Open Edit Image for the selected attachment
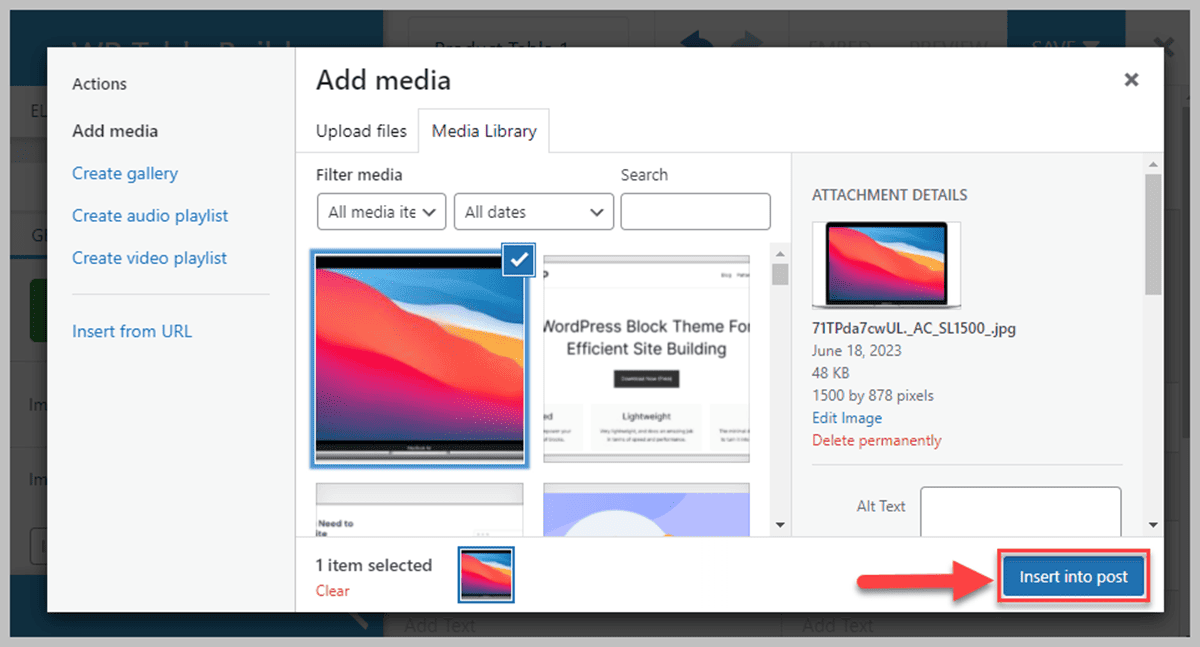The width and height of the screenshot is (1200, 647). coord(846,417)
